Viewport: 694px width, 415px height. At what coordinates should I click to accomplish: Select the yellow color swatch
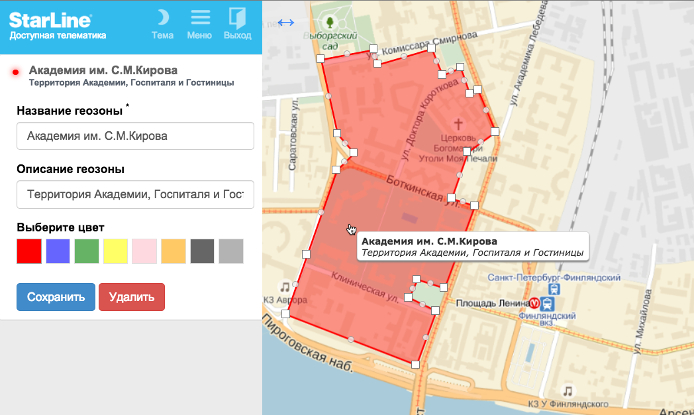116,251
